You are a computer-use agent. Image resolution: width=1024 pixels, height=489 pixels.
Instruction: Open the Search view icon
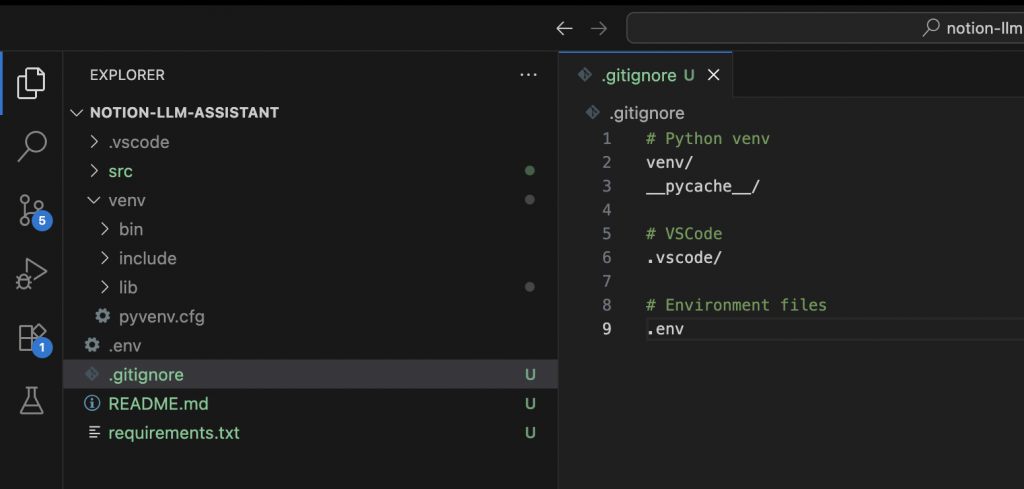32,146
